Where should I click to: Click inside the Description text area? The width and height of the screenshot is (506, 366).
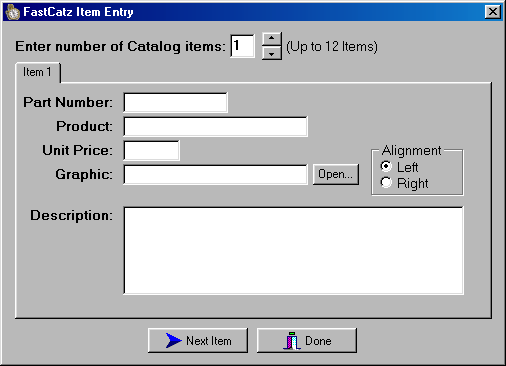pyautogui.click(x=294, y=250)
